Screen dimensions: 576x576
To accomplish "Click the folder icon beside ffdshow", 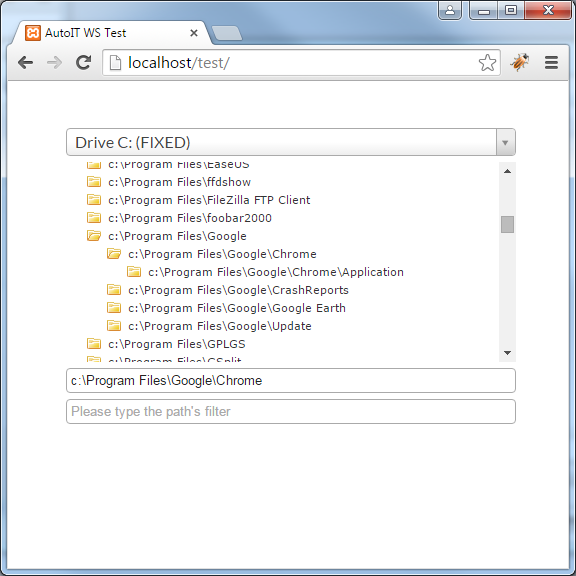I will coord(94,181).
